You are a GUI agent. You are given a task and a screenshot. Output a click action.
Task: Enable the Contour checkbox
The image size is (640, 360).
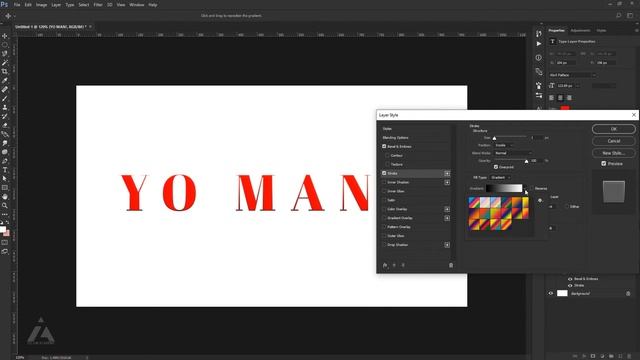[387, 155]
